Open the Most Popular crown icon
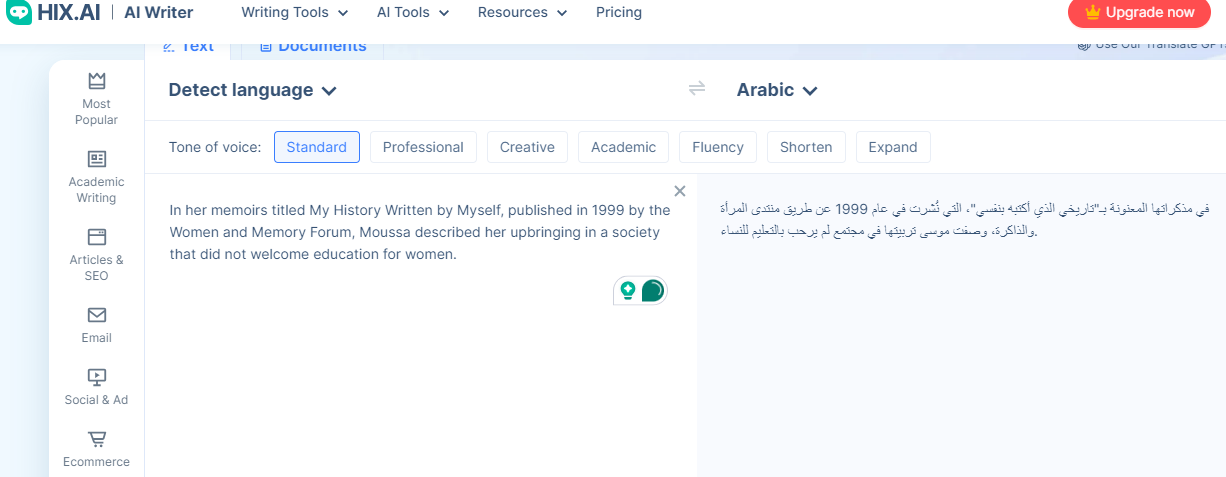1226x477 pixels. point(97,80)
